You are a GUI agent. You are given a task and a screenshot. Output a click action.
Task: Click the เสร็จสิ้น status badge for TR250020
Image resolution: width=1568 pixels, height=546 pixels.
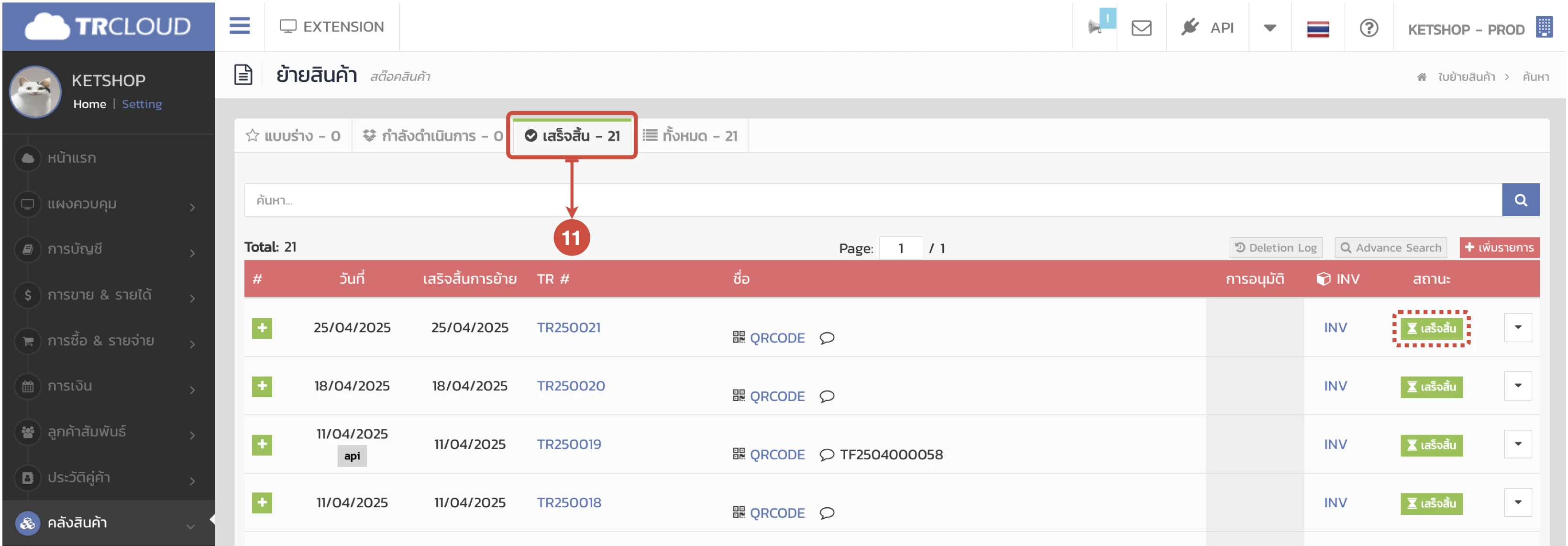pyautogui.click(x=1431, y=387)
